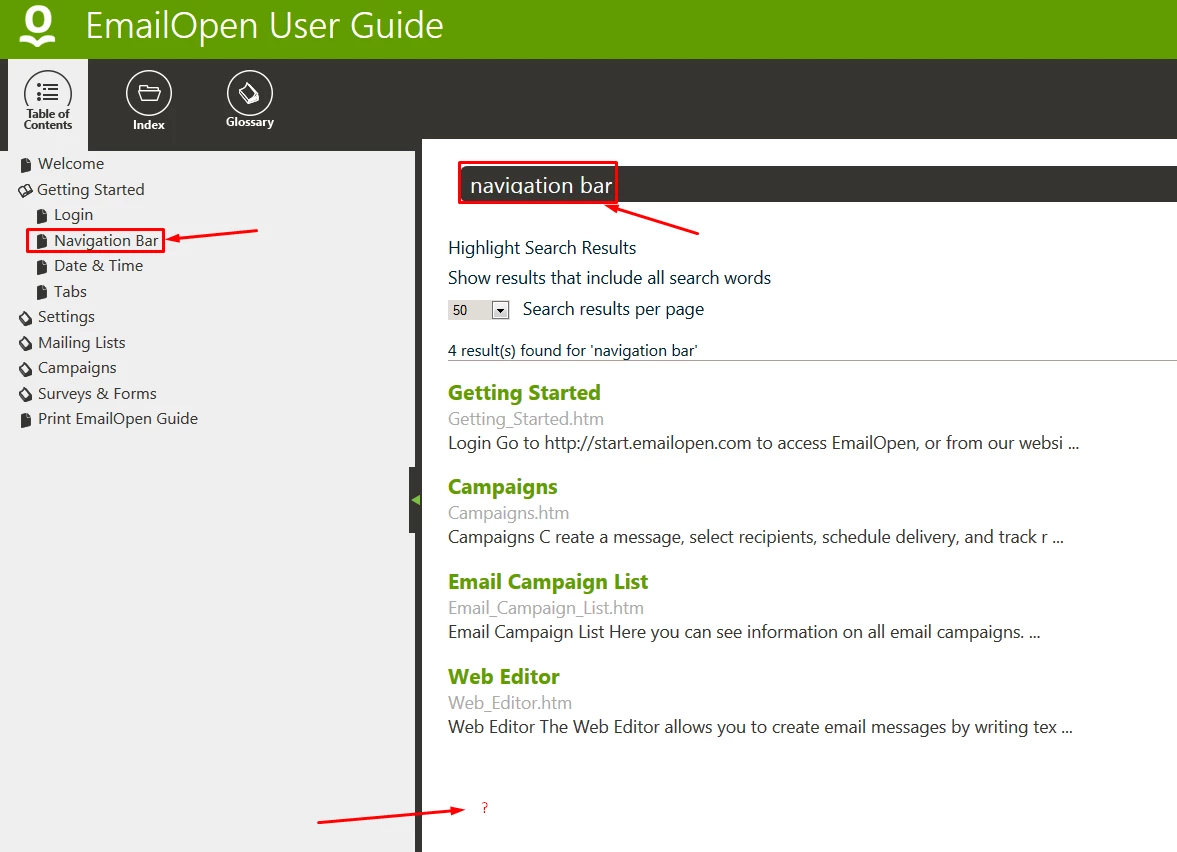
Task: Click the Login Go to start.emailopen.com snippet
Action: (x=763, y=443)
